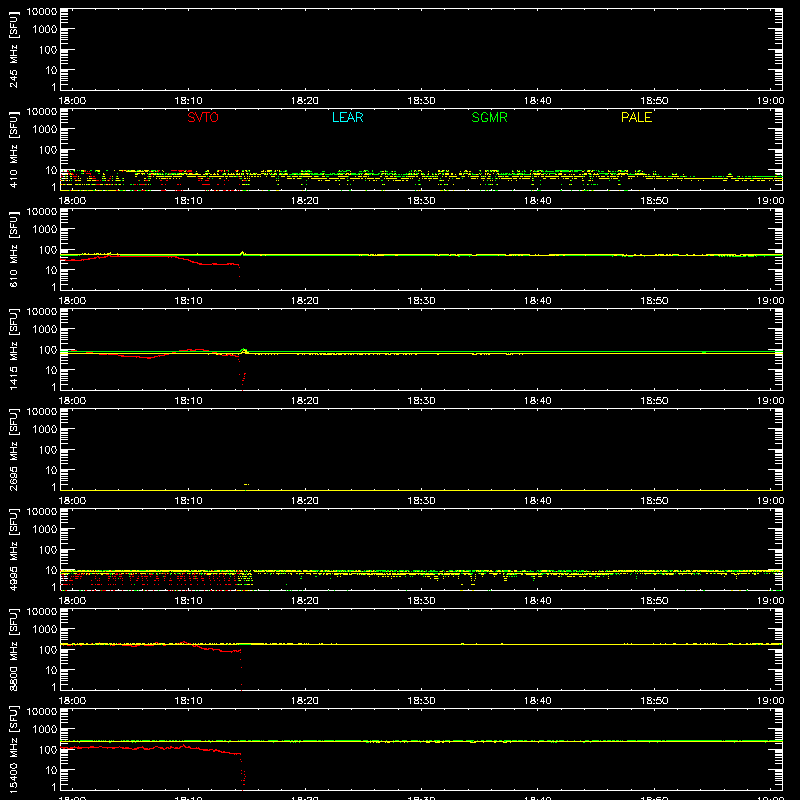The height and width of the screenshot is (800, 800).
Task: Select the 8800 MHz [SFU] axis label
Action: [x=14, y=649]
